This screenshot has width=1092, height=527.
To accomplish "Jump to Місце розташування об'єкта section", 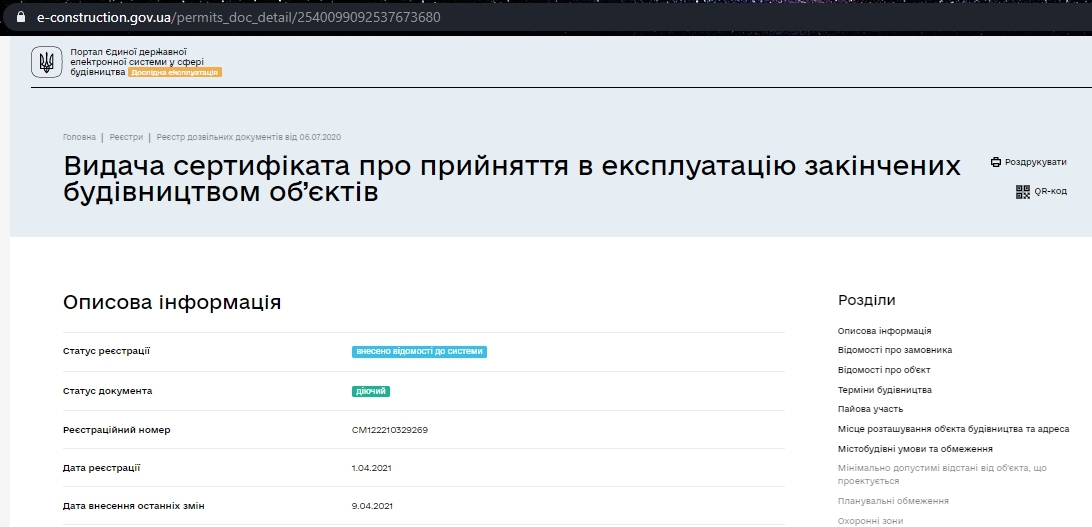I will (953, 429).
